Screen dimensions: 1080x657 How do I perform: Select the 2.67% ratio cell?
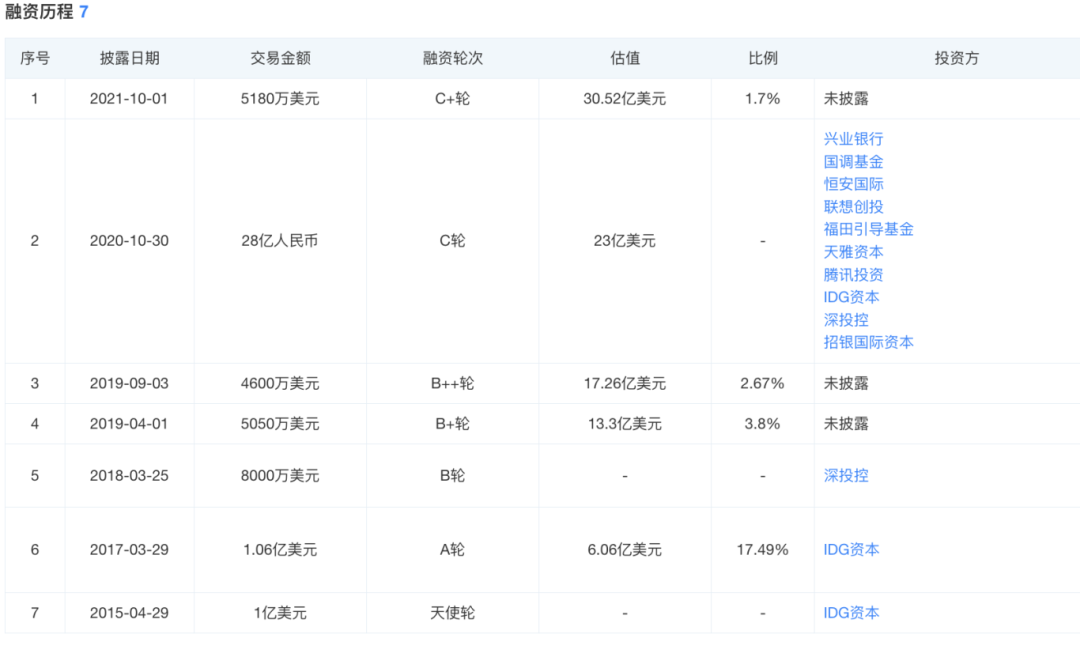click(762, 383)
